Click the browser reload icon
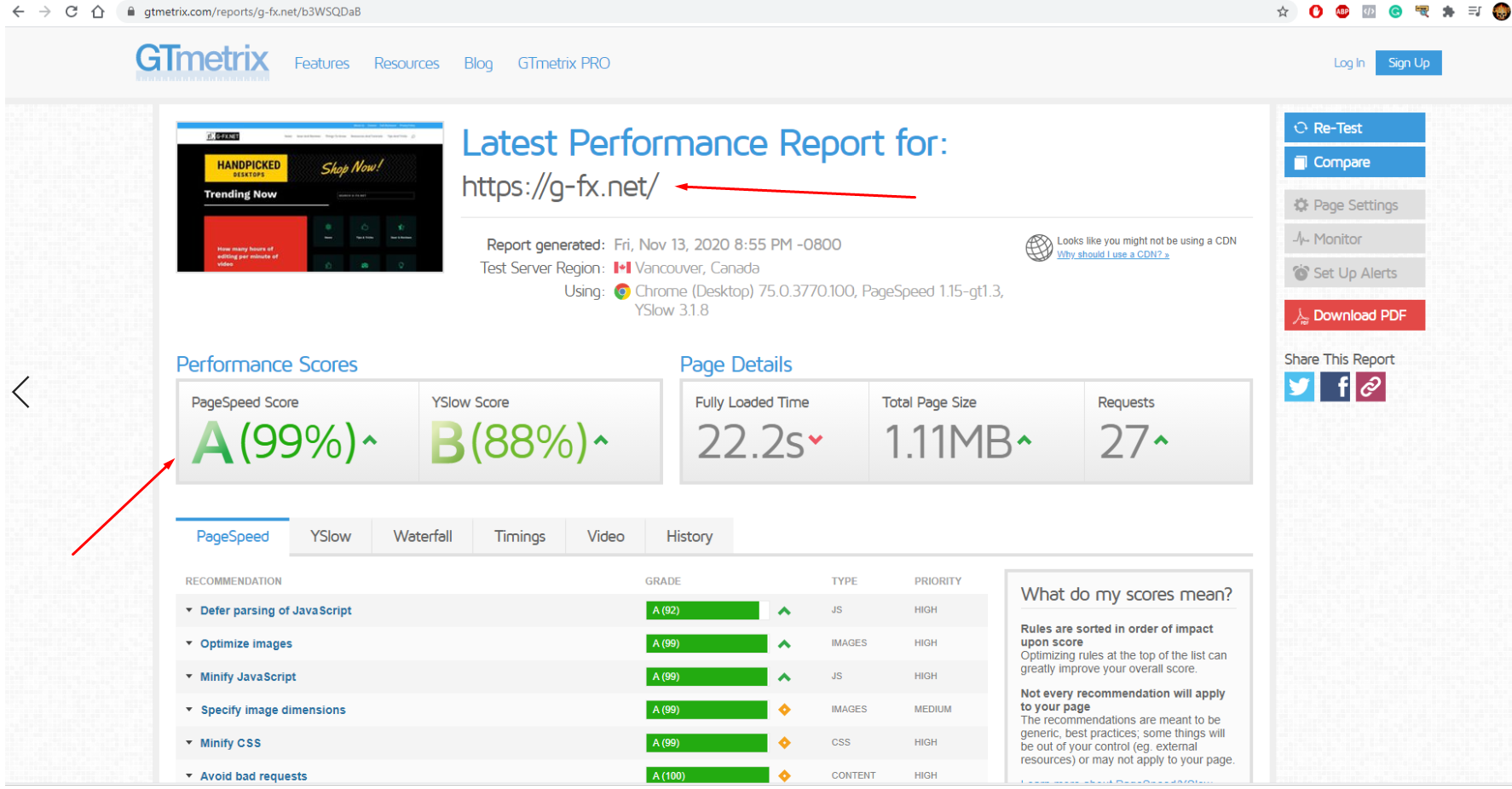Screen dimensions: 1512x789 pos(72,12)
